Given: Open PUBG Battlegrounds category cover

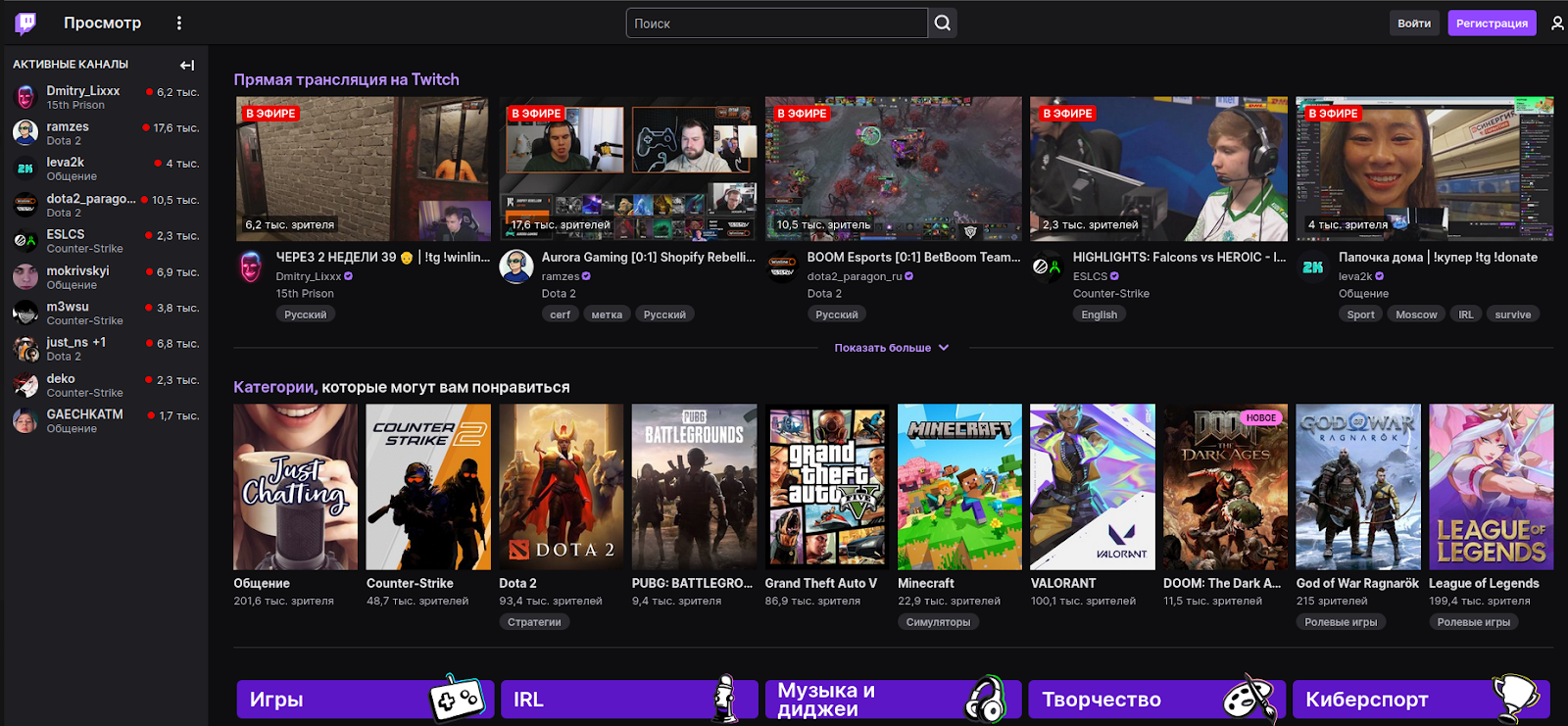Looking at the screenshot, I should pyautogui.click(x=694, y=487).
